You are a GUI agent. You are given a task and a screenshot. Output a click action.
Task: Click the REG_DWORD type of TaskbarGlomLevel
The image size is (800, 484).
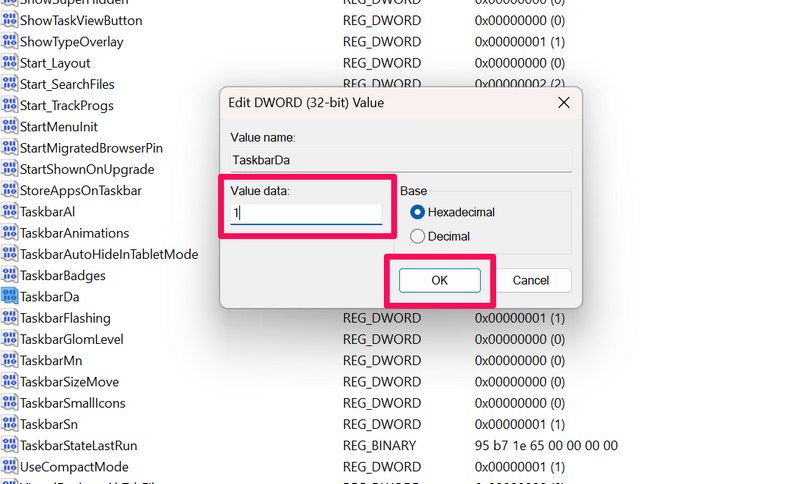tap(382, 339)
